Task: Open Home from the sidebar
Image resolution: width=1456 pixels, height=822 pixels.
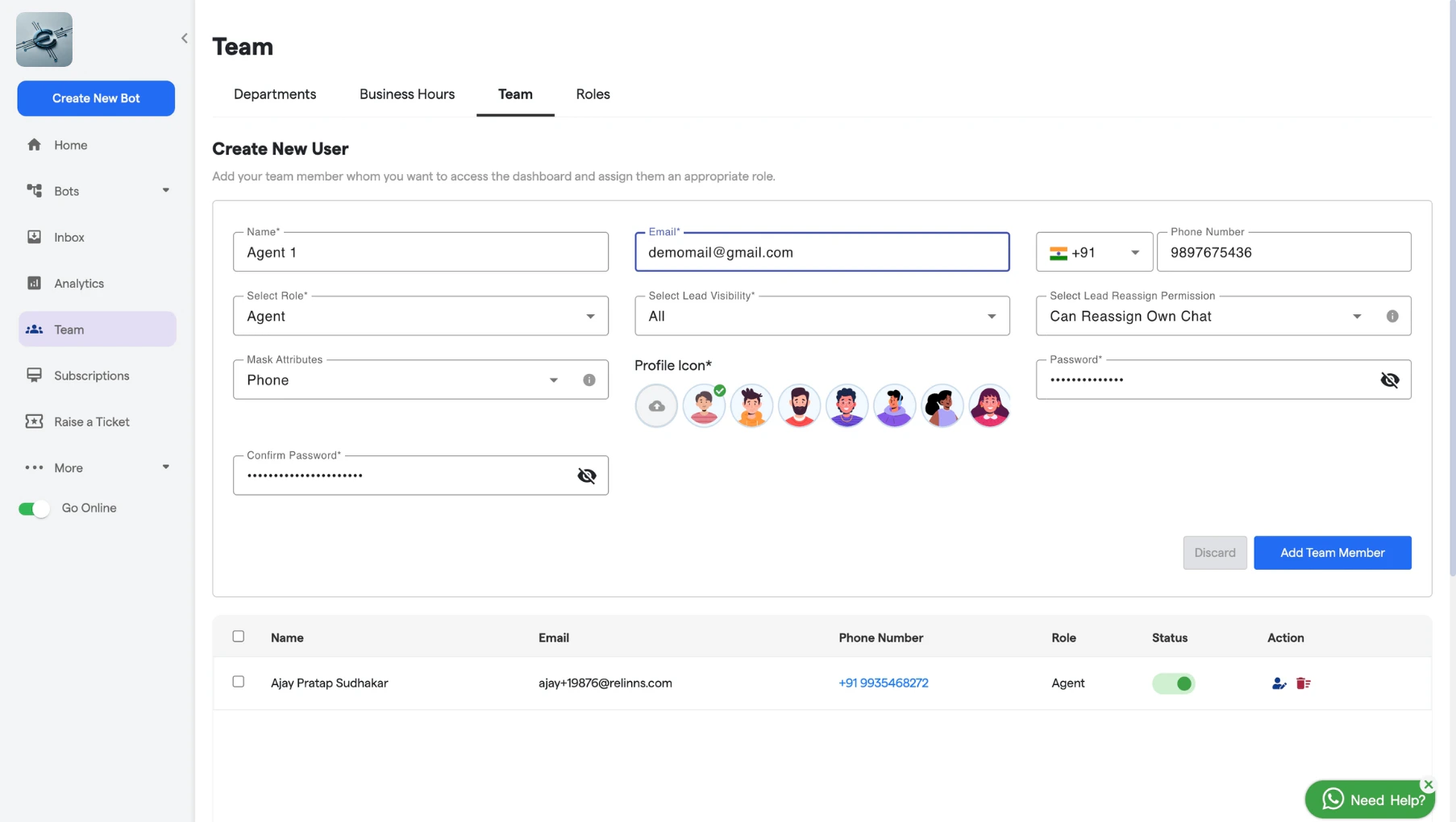Action: [97, 145]
